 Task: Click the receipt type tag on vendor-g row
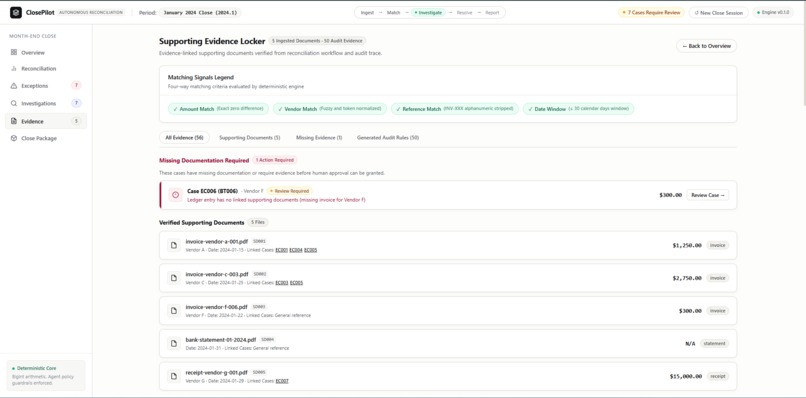tap(718, 376)
